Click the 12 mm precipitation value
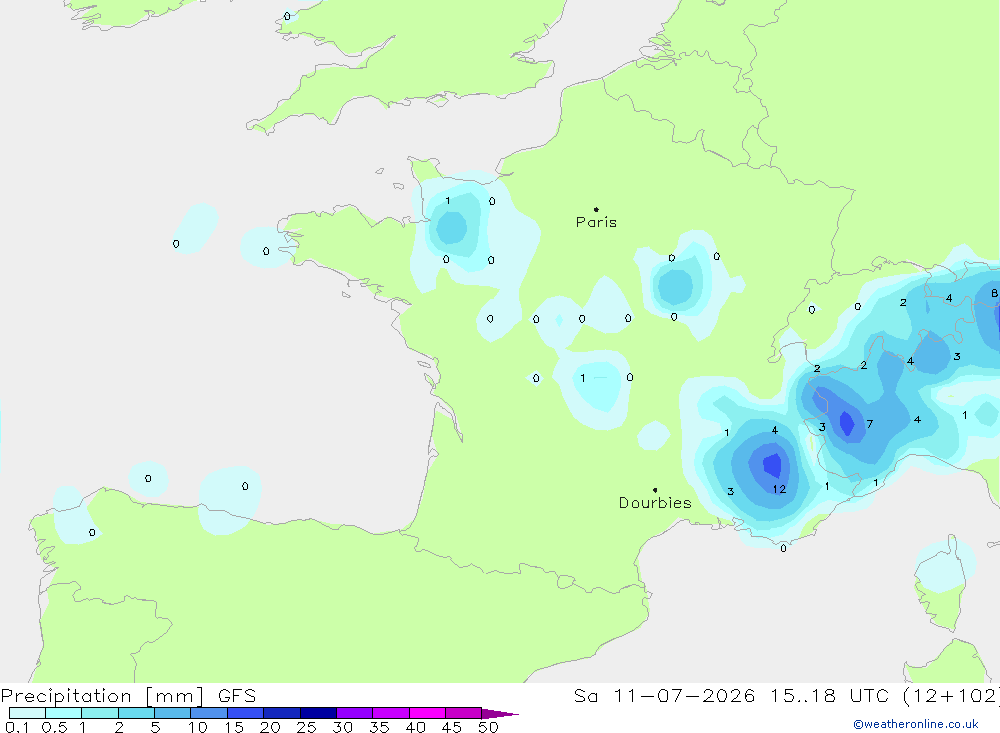The image size is (1000, 733). [779, 489]
